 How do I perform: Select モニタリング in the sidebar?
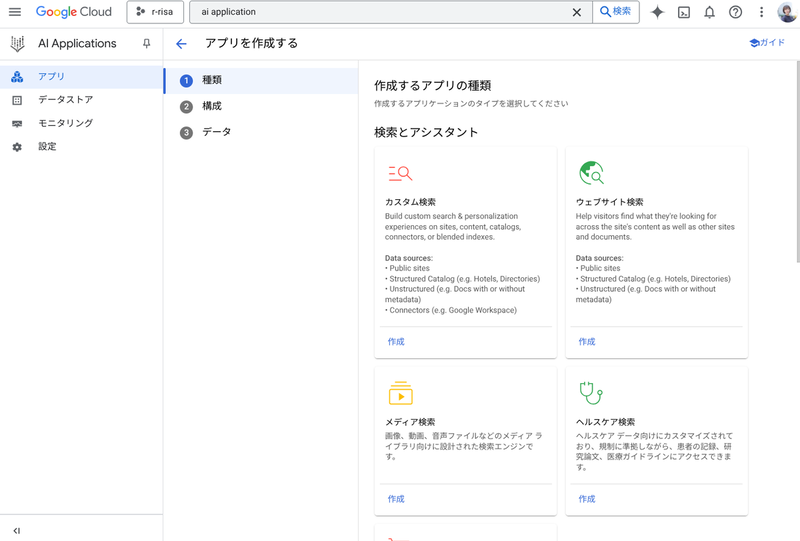(x=81, y=124)
